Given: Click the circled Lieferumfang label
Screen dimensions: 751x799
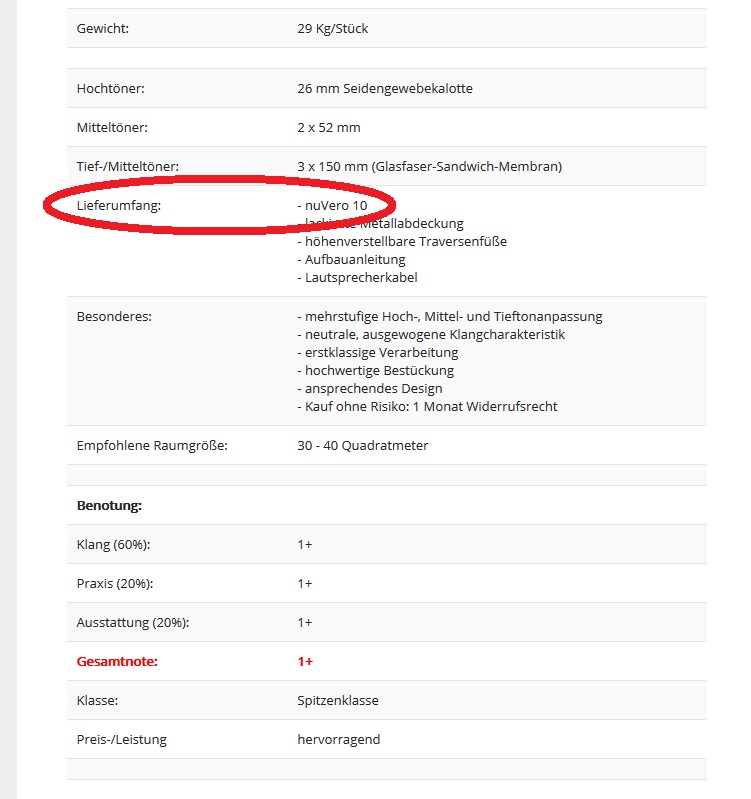Looking at the screenshot, I should 118,205.
